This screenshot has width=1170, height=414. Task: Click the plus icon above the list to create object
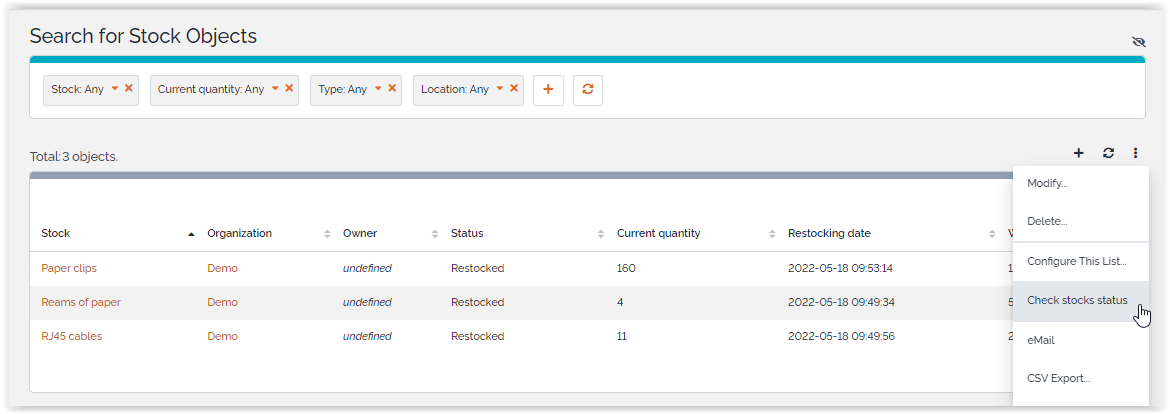1078,153
